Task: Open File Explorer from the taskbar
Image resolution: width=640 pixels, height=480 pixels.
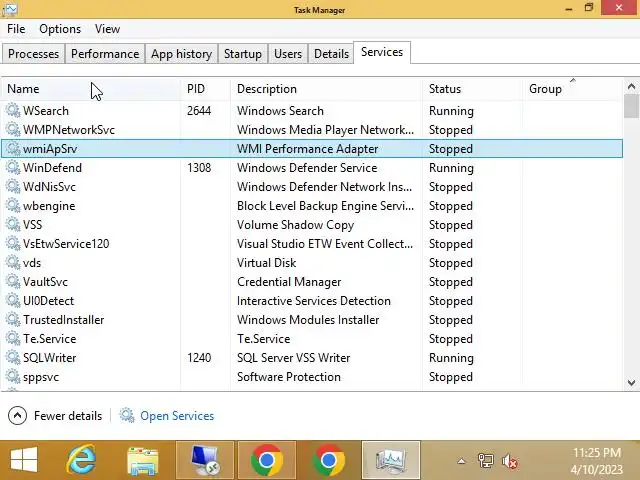Action: tap(142, 460)
